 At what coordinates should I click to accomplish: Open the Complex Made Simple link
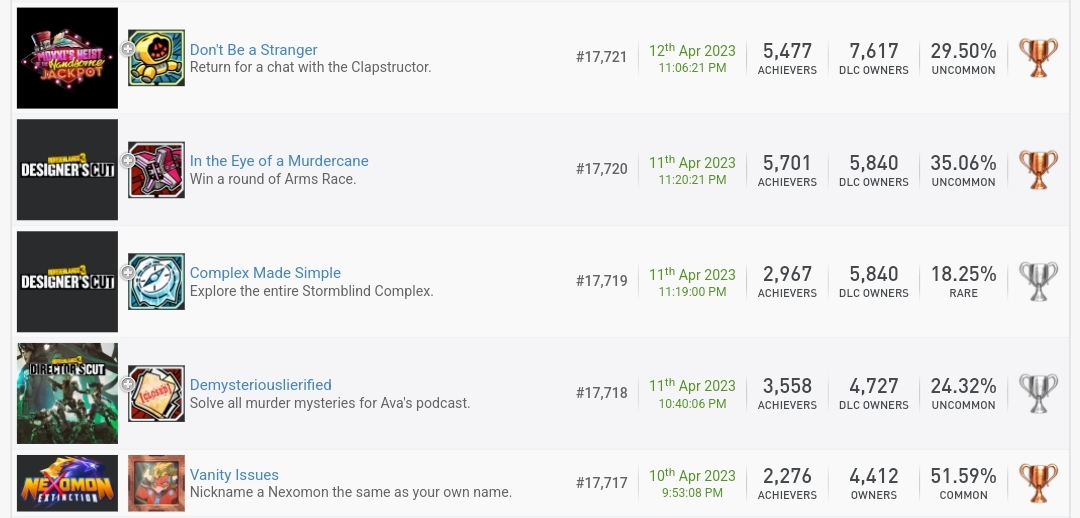click(x=265, y=273)
